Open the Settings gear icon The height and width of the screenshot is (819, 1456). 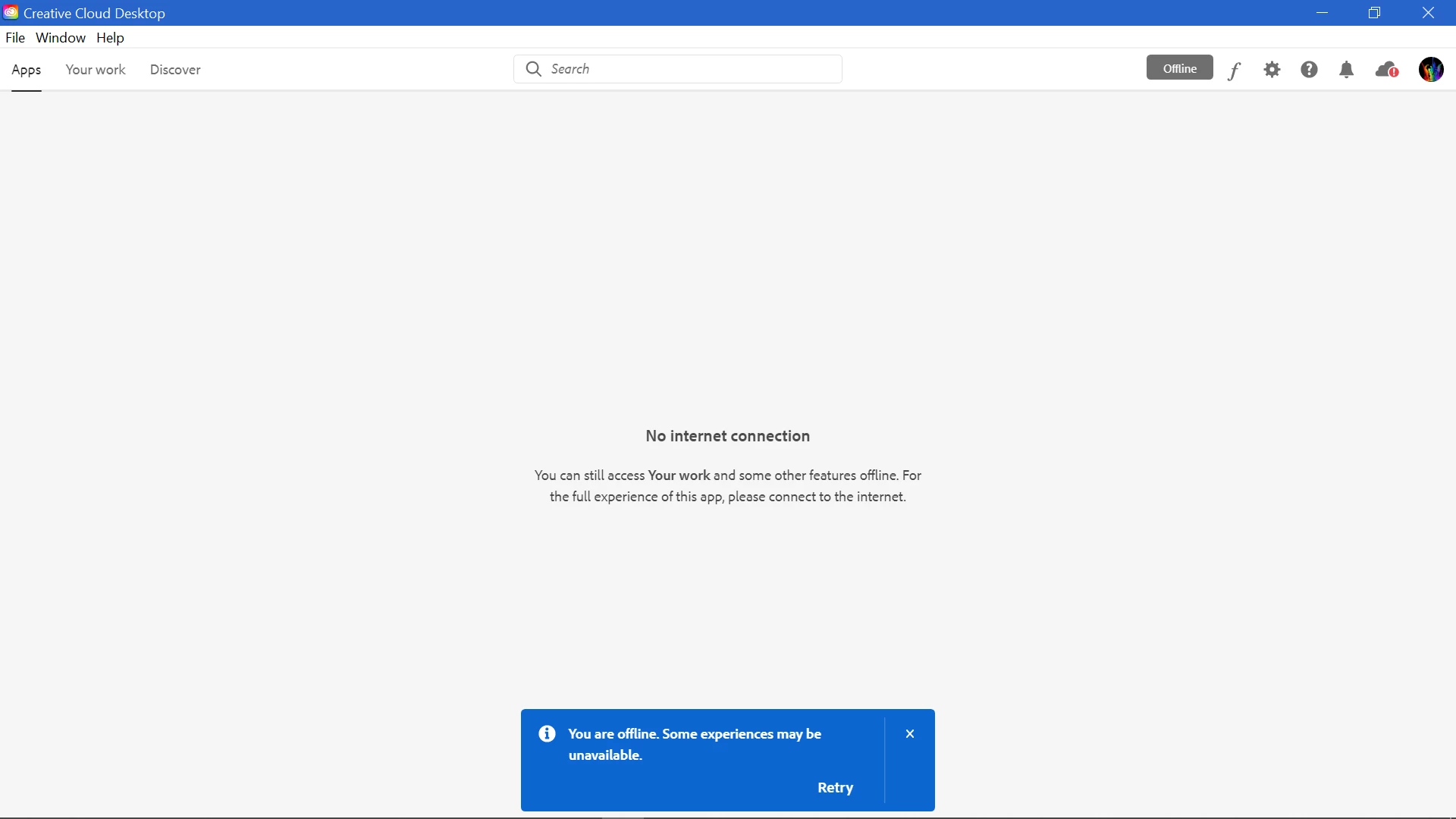(1272, 70)
